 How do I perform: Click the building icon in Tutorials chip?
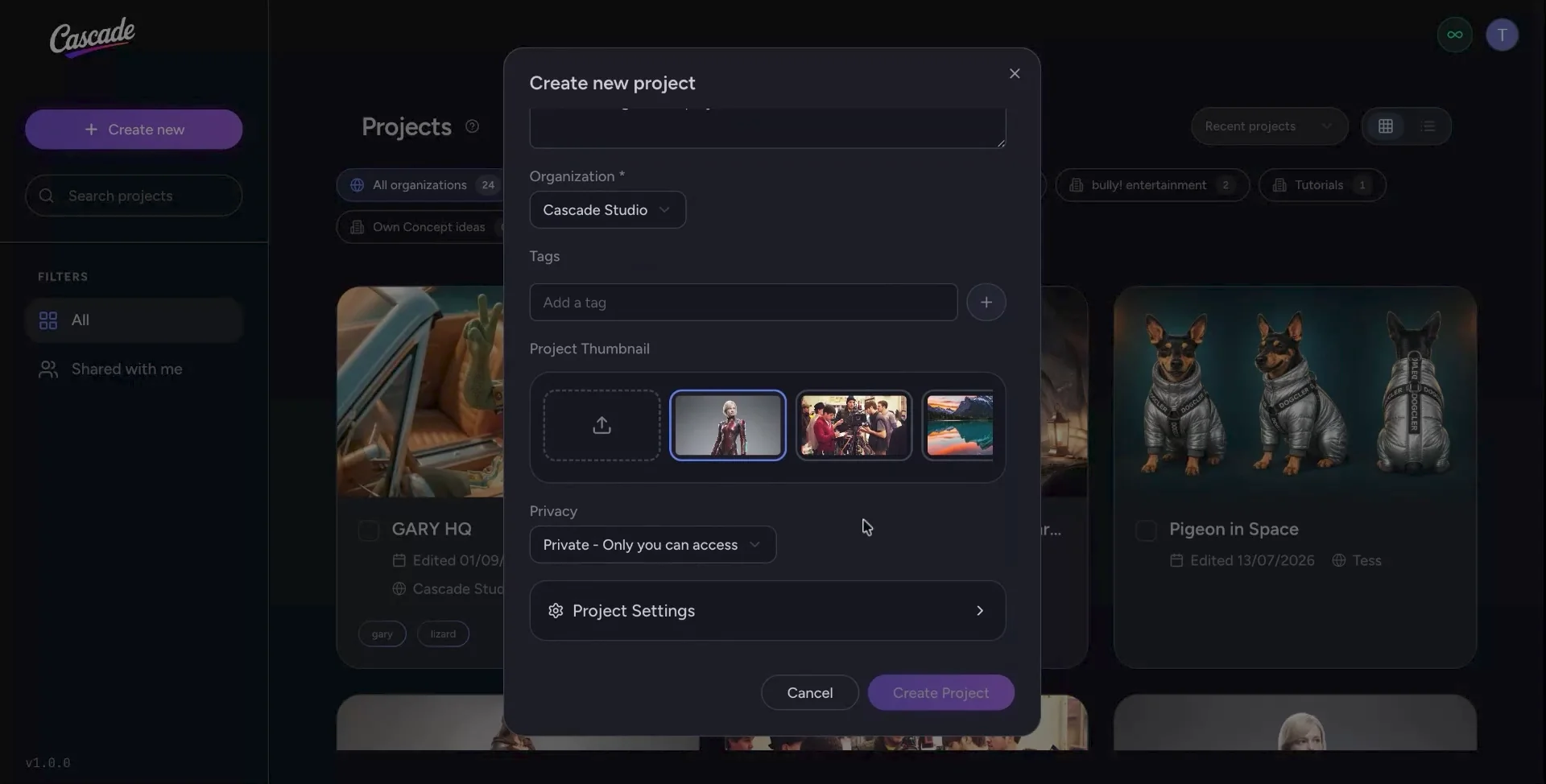pos(1279,185)
